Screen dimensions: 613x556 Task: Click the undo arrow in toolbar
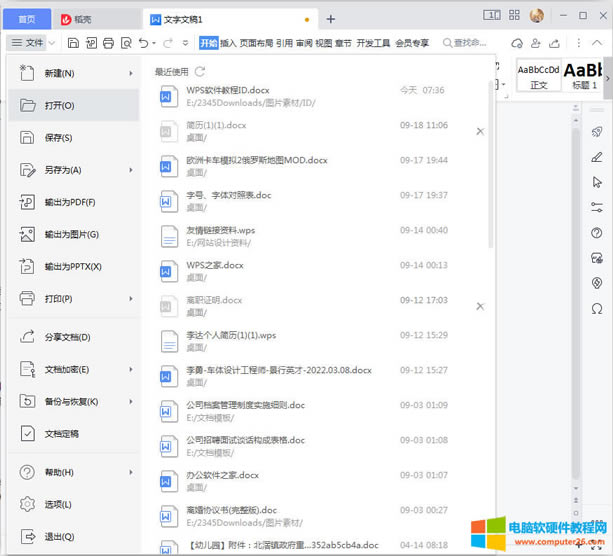pyautogui.click(x=144, y=43)
